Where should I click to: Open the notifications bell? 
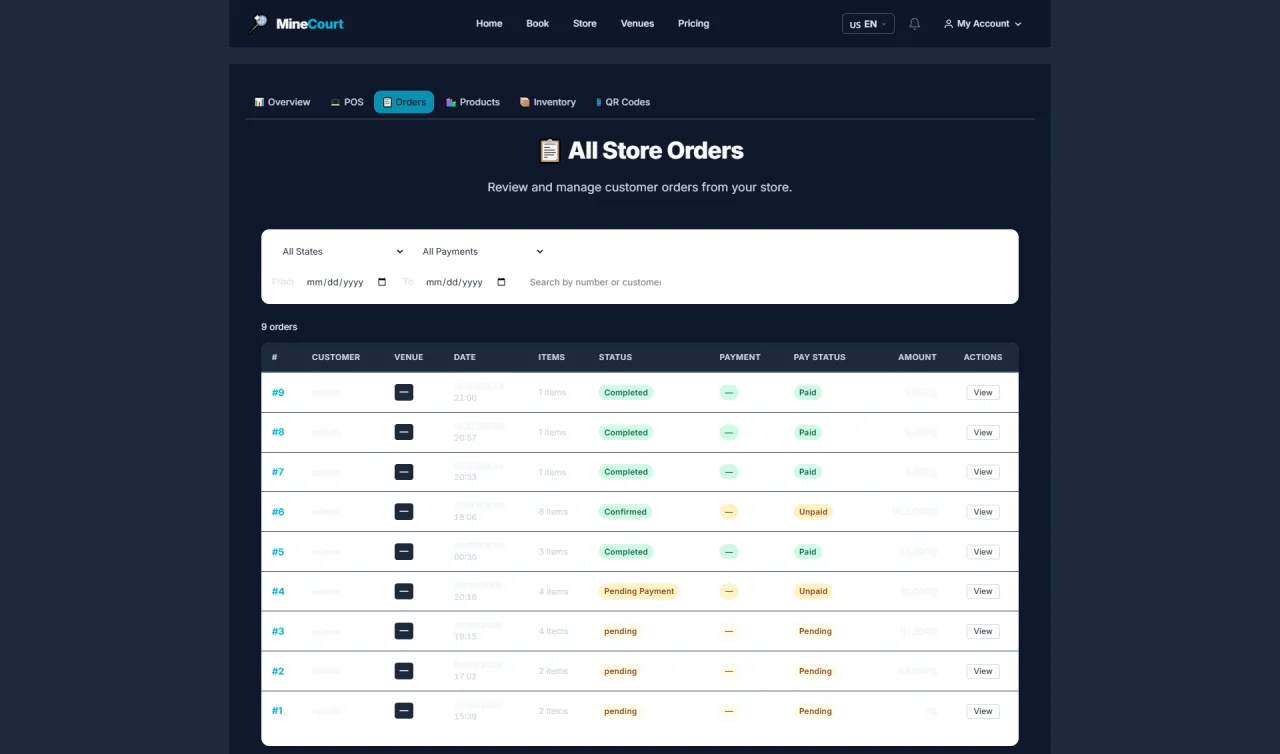[x=914, y=24]
